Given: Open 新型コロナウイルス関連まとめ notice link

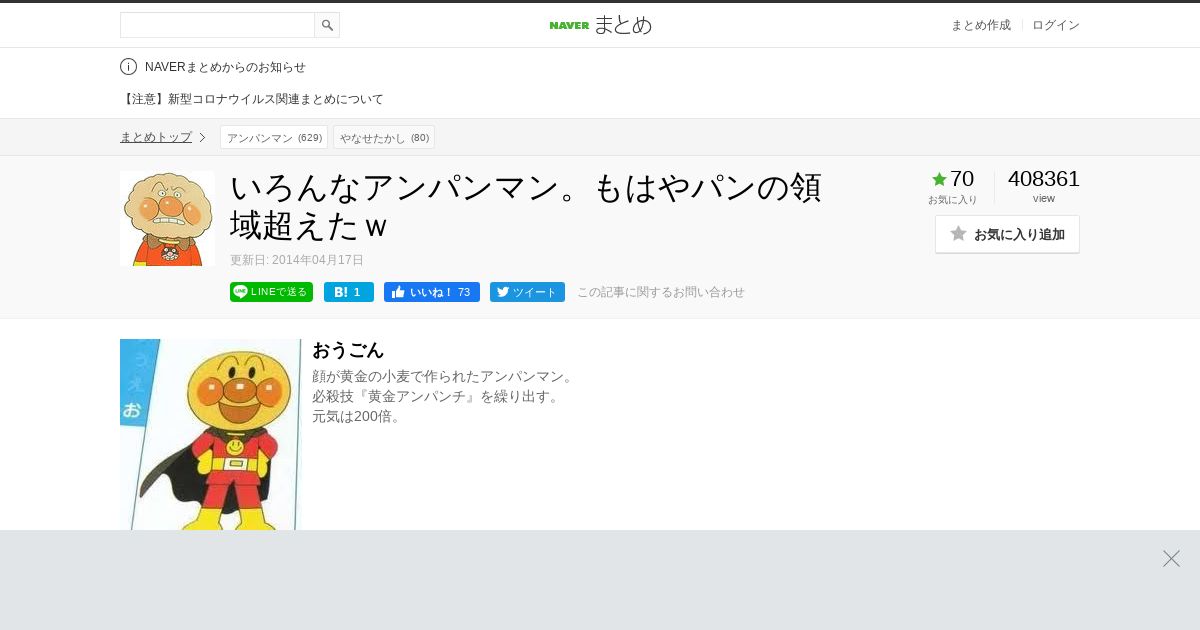Looking at the screenshot, I should click(x=252, y=99).
